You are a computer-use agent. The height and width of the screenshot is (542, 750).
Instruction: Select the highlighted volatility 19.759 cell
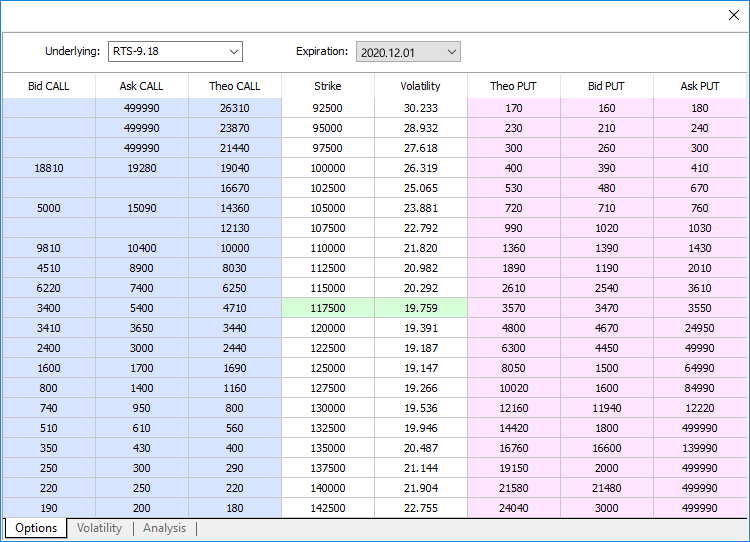pos(420,308)
